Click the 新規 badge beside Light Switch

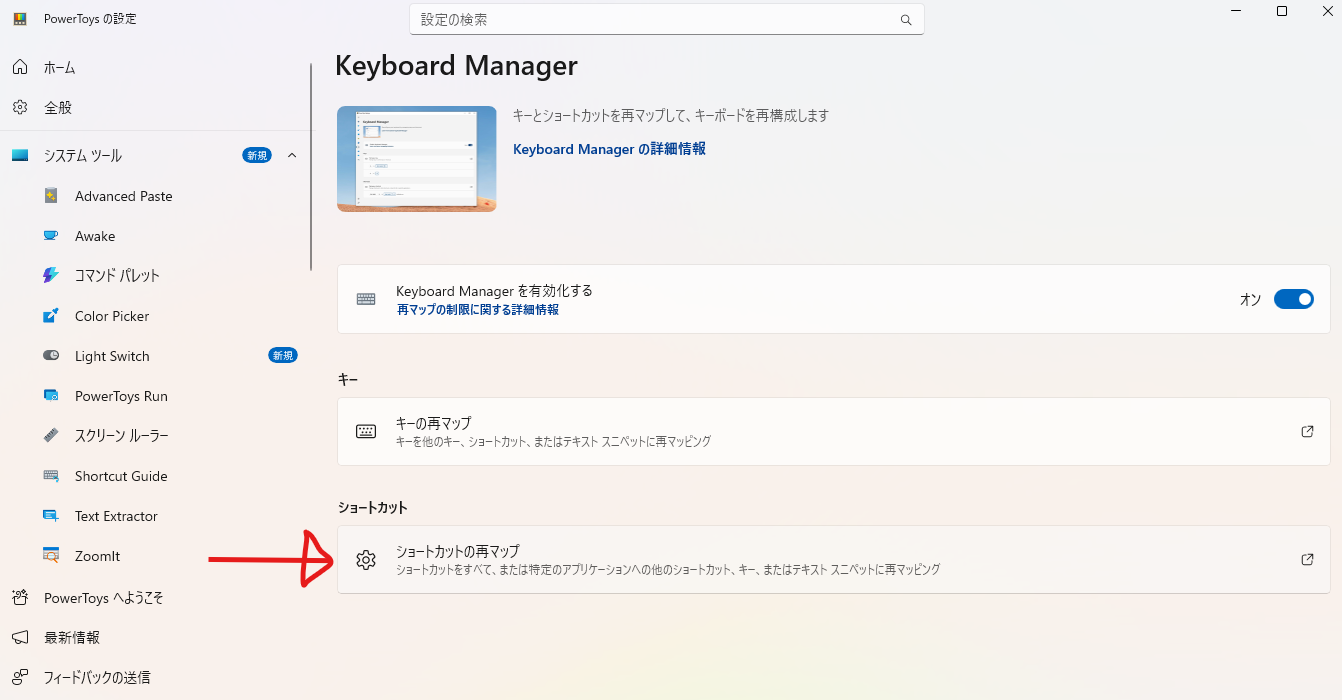coord(283,355)
